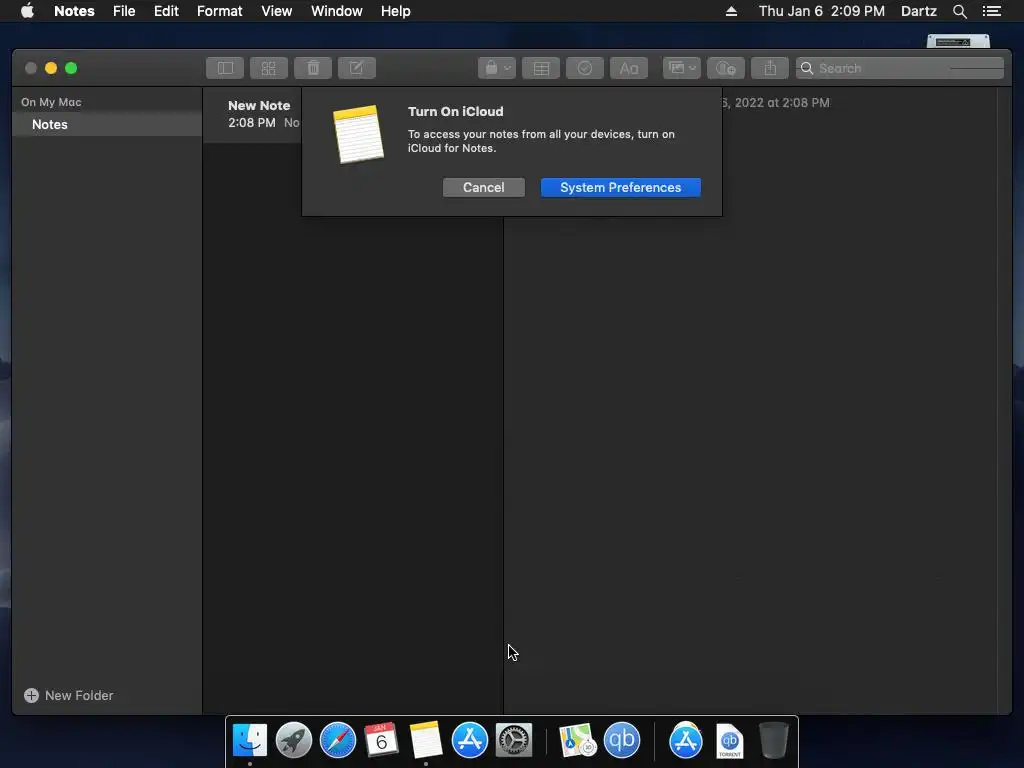Click the eject icon in menu bar
1024x768 pixels.
tap(731, 11)
